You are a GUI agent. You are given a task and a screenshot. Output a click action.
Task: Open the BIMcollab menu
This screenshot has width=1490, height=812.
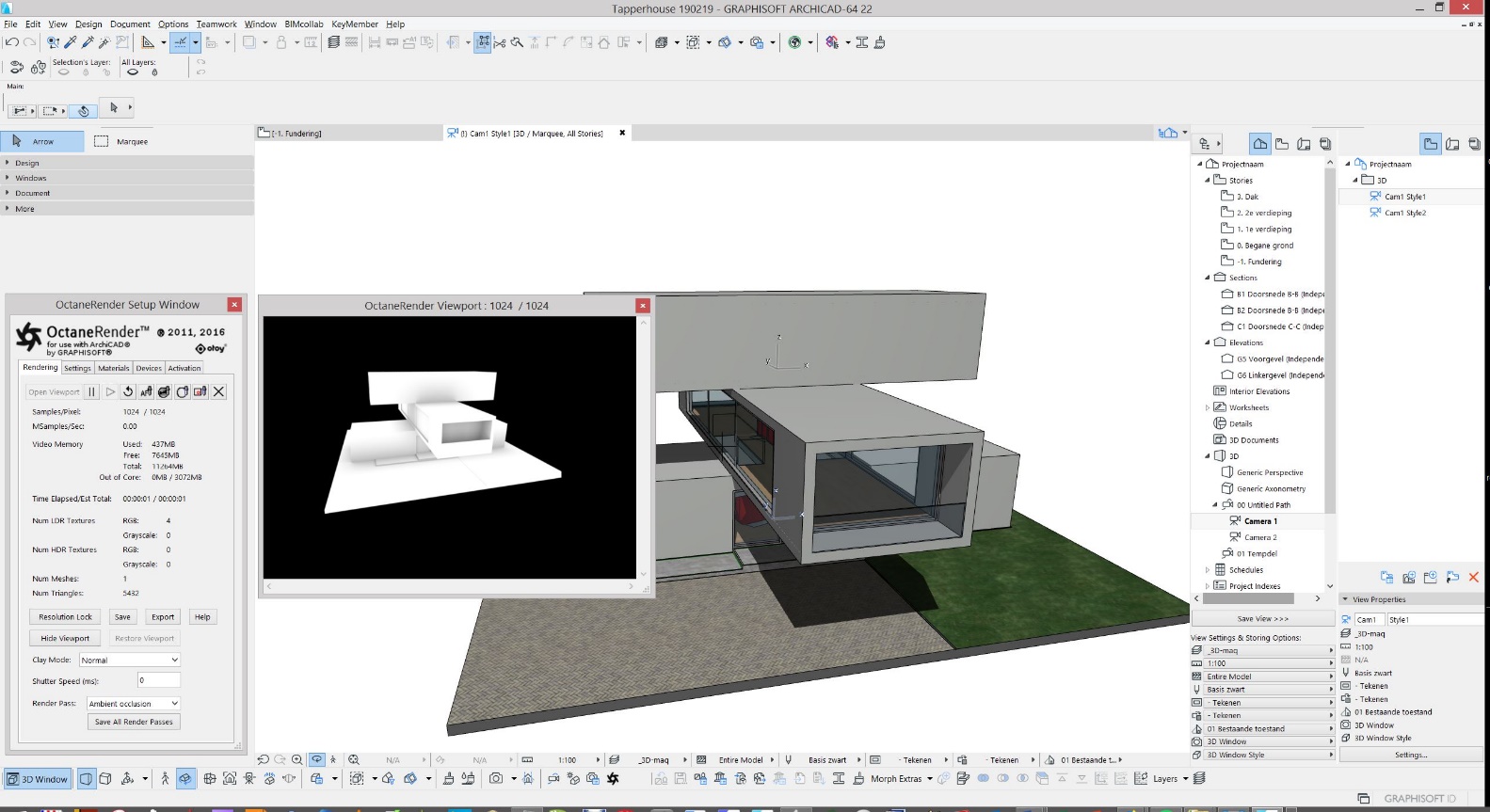coord(304,24)
